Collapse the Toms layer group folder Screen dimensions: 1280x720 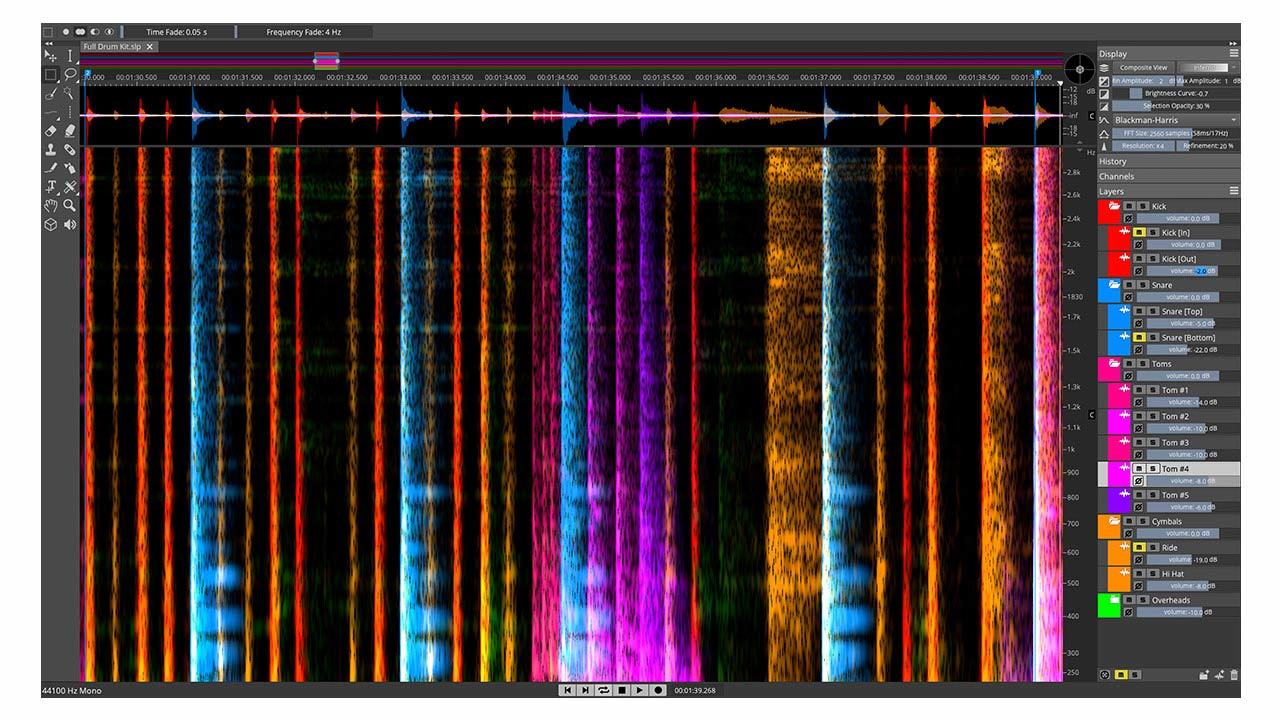pyautogui.click(x=1114, y=363)
